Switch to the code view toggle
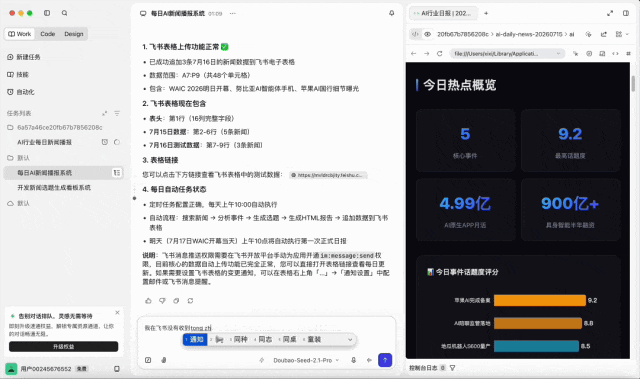This screenshot has height=379, width=640. (416, 34)
